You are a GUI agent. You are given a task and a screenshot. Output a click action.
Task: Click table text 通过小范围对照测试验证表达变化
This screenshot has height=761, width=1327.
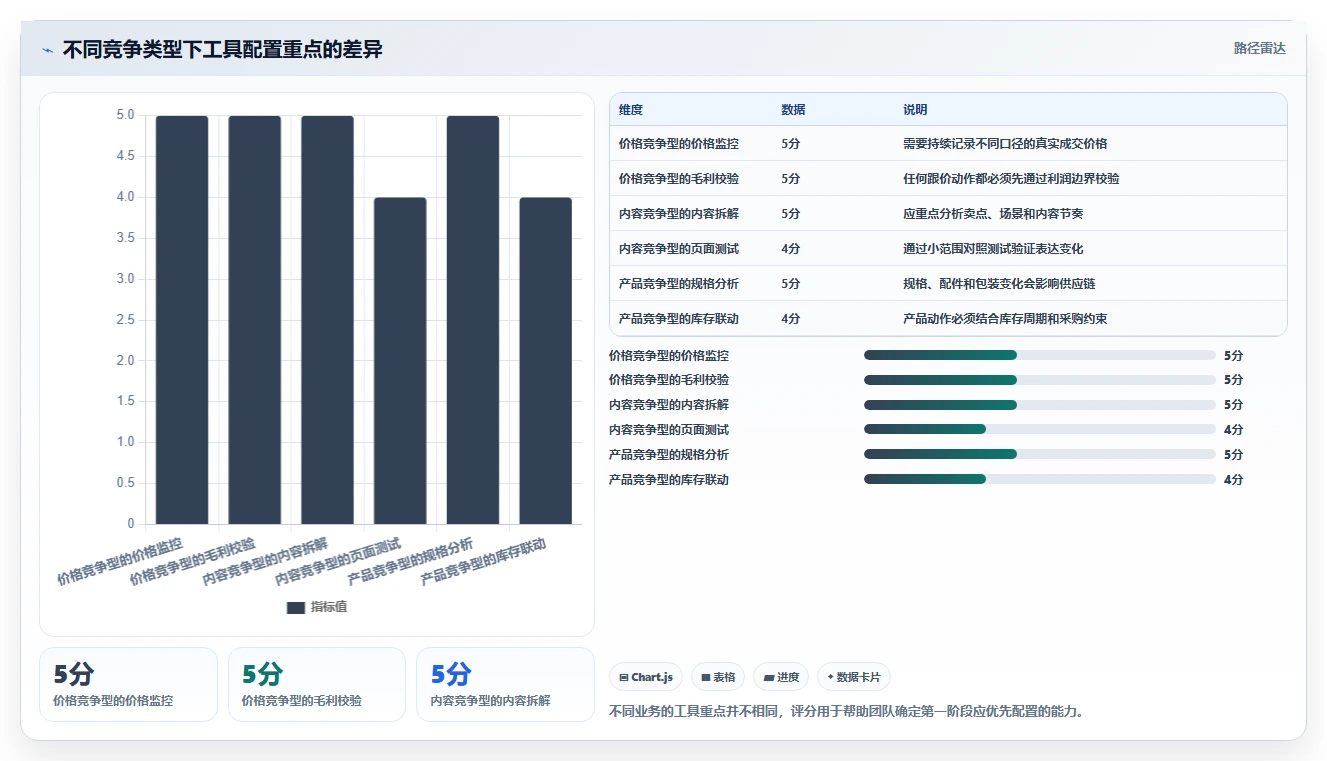(993, 249)
